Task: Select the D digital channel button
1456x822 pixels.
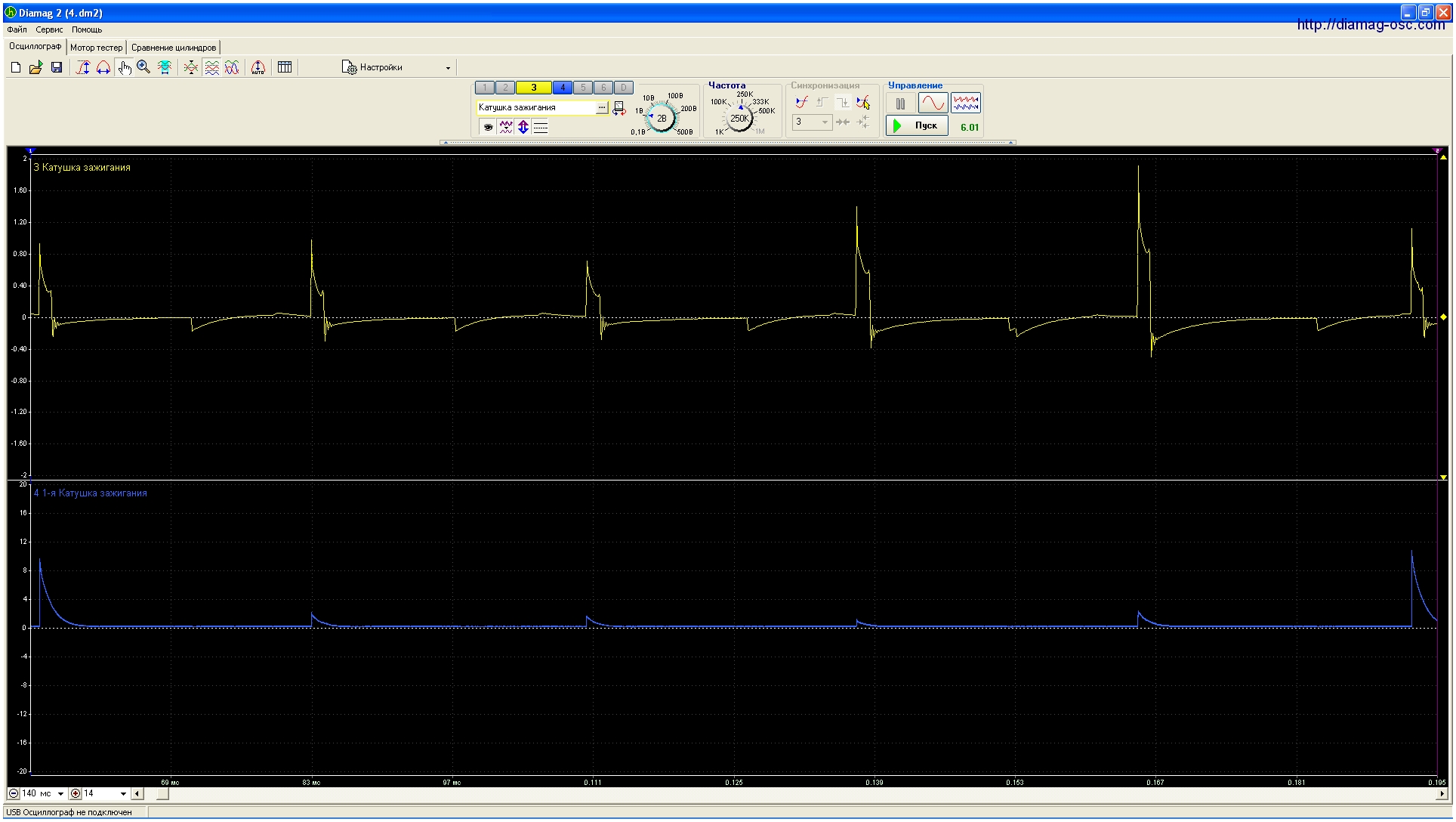Action: [624, 88]
